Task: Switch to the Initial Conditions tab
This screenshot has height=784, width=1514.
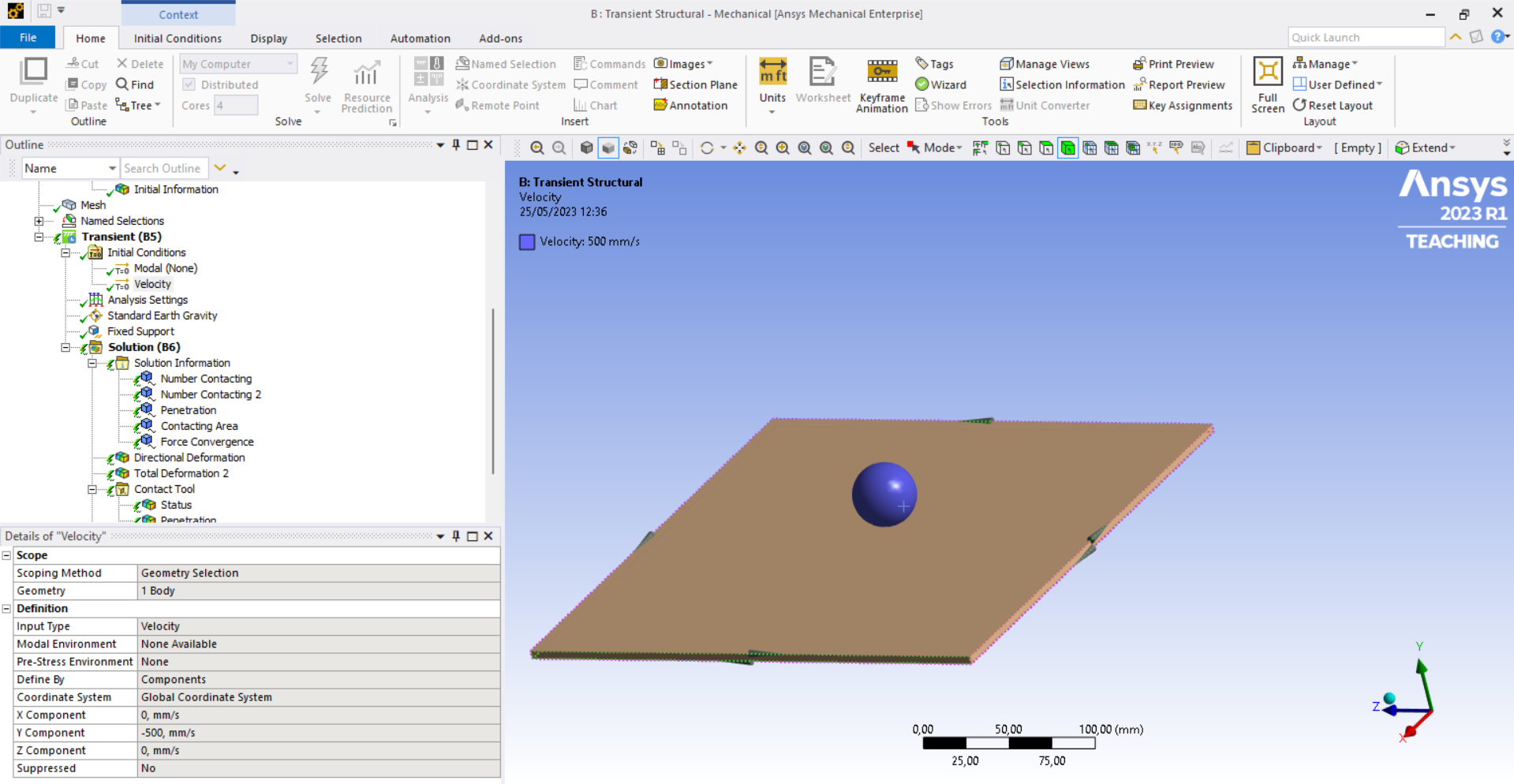Action: (x=178, y=38)
